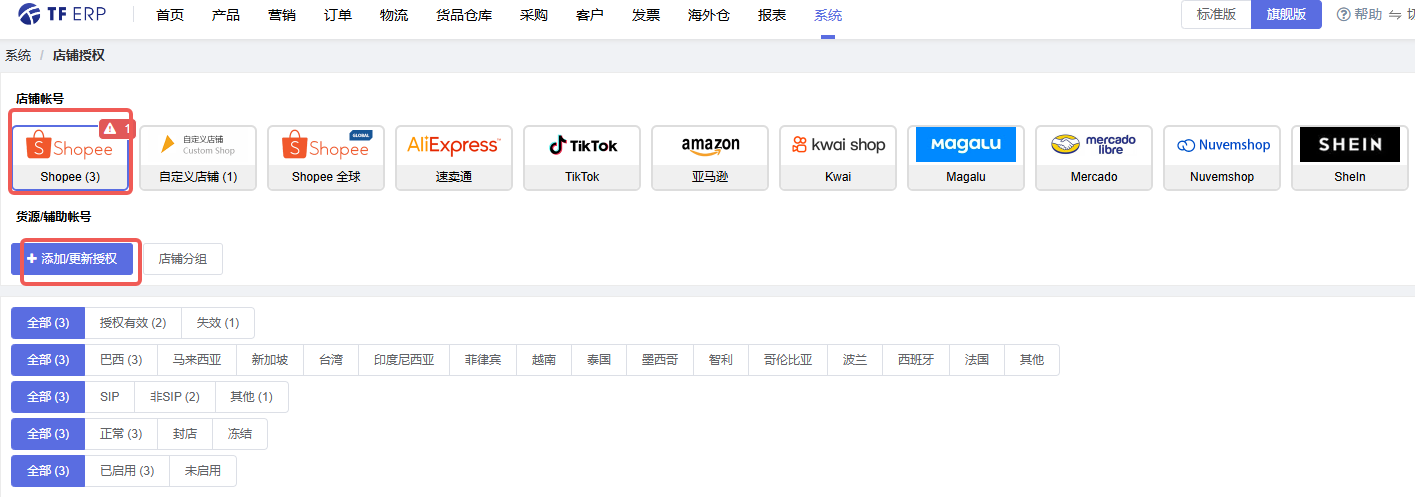Select the Mercado libre card
Screen dimensions: 1415x497
point(1094,157)
